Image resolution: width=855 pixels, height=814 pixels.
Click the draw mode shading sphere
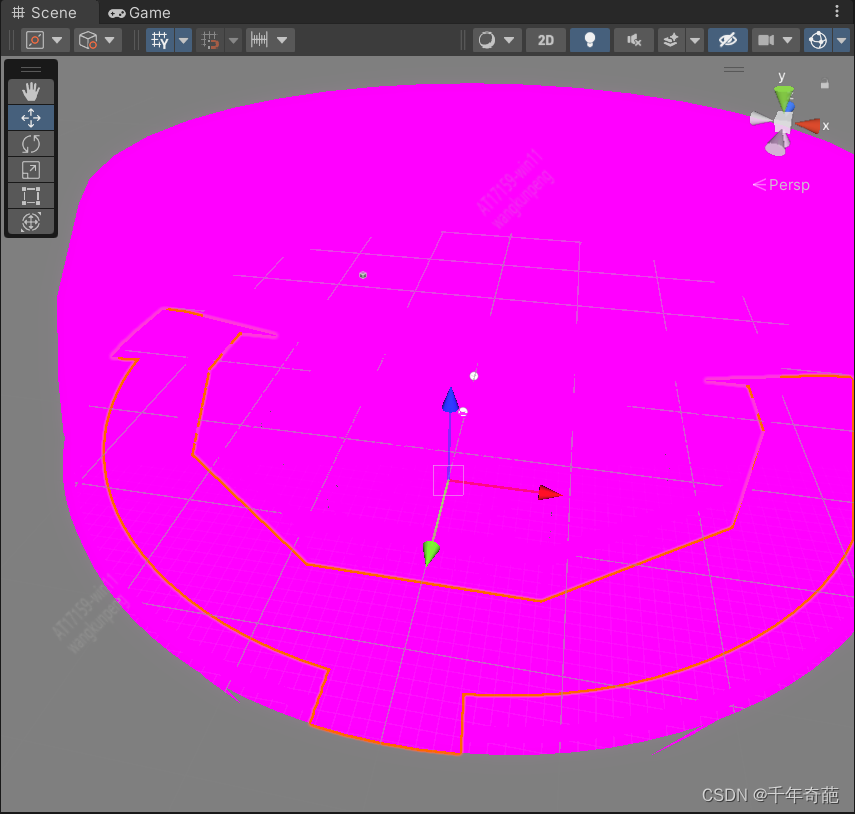487,40
